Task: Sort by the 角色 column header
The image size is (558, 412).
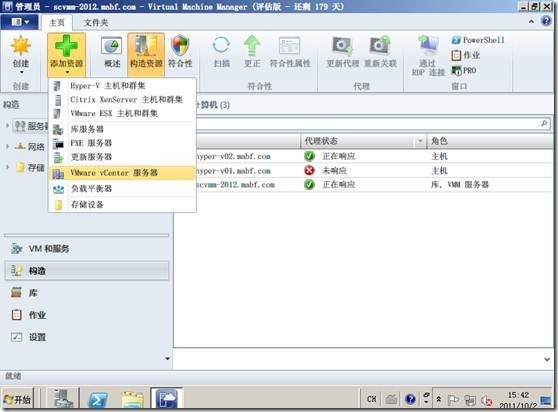Action: pos(490,141)
